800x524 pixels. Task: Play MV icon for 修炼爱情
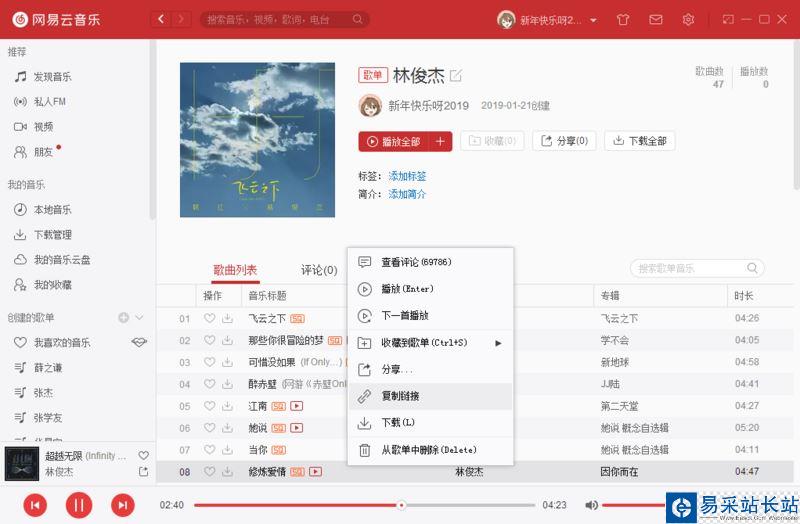click(316, 472)
